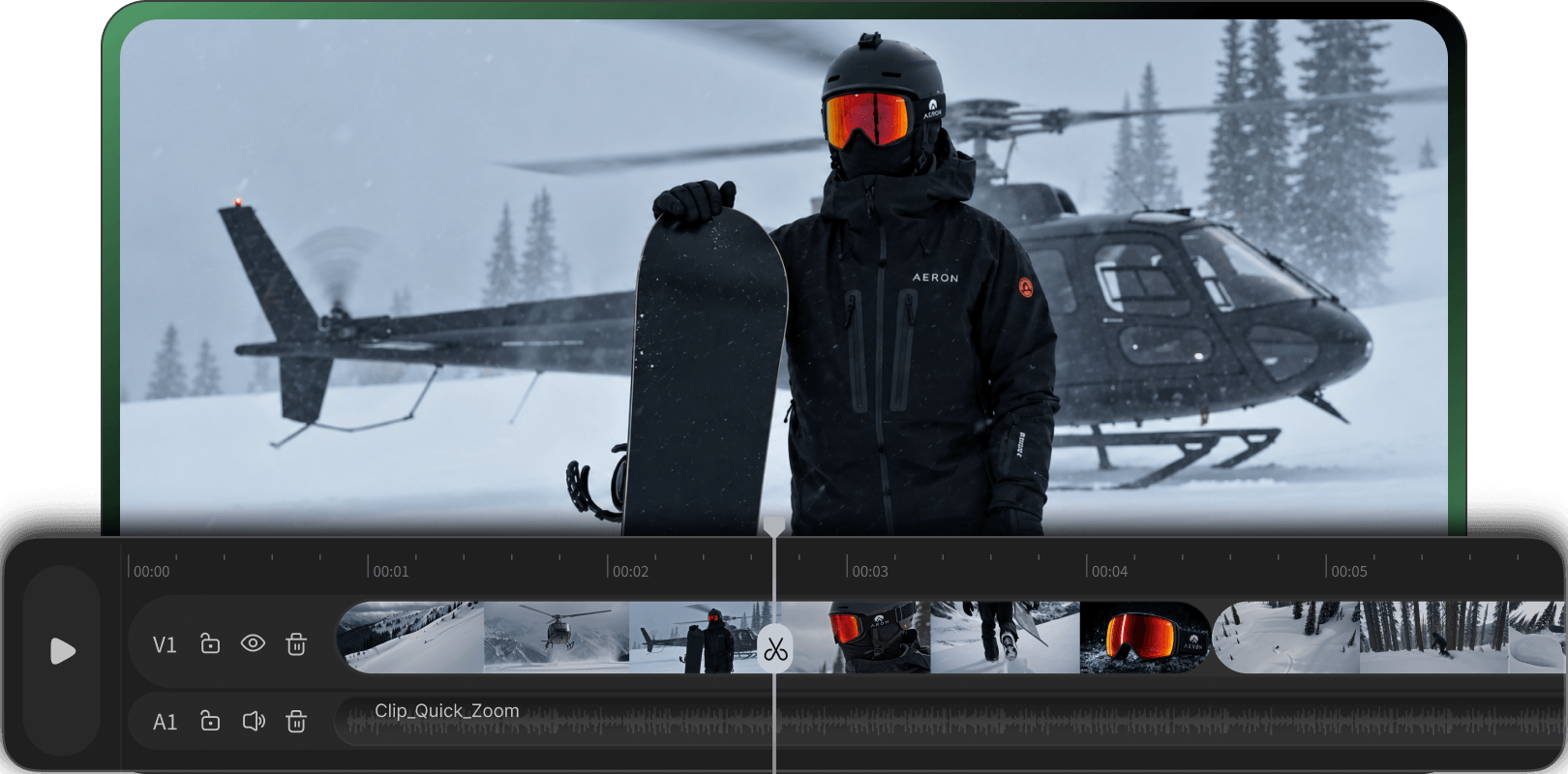This screenshot has width=1568, height=774.
Task: Split the clip with the scissors icon
Action: point(774,649)
